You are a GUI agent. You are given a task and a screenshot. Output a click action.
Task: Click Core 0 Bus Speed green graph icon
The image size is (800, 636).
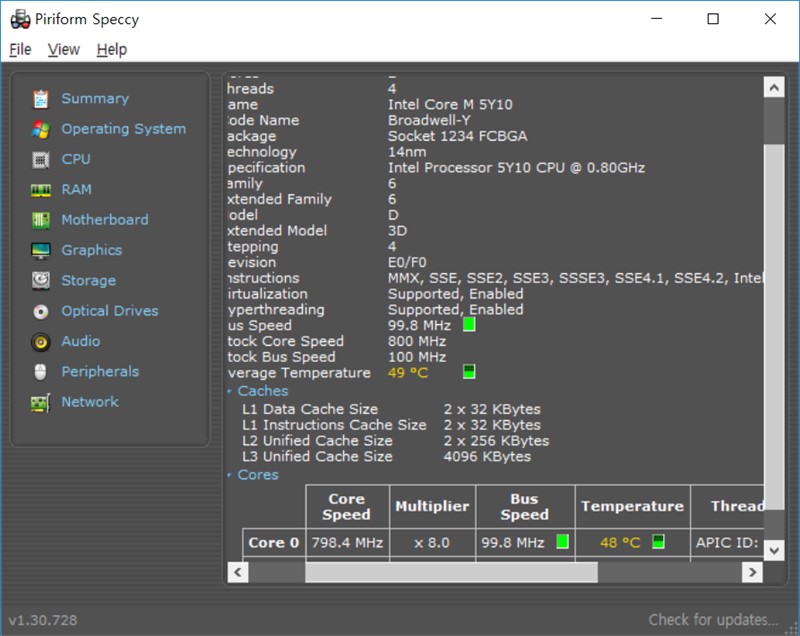click(562, 542)
